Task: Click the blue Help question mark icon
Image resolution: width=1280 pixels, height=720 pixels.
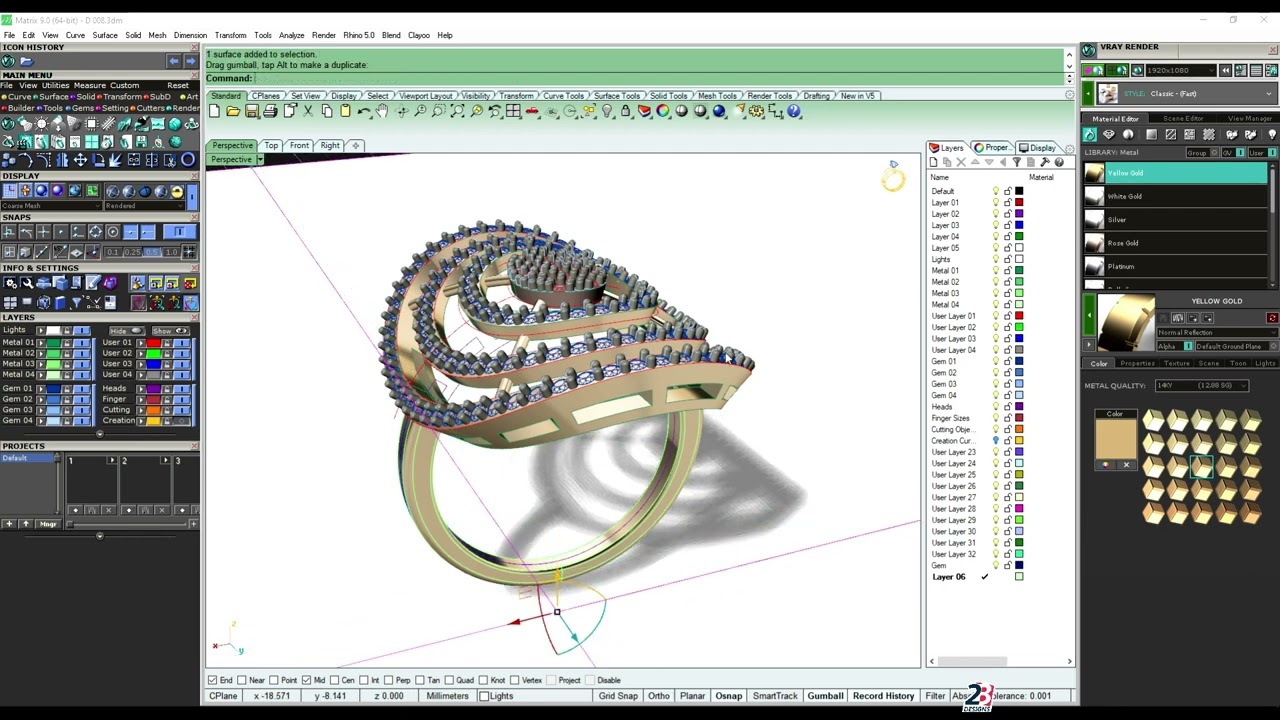Action: click(x=793, y=111)
